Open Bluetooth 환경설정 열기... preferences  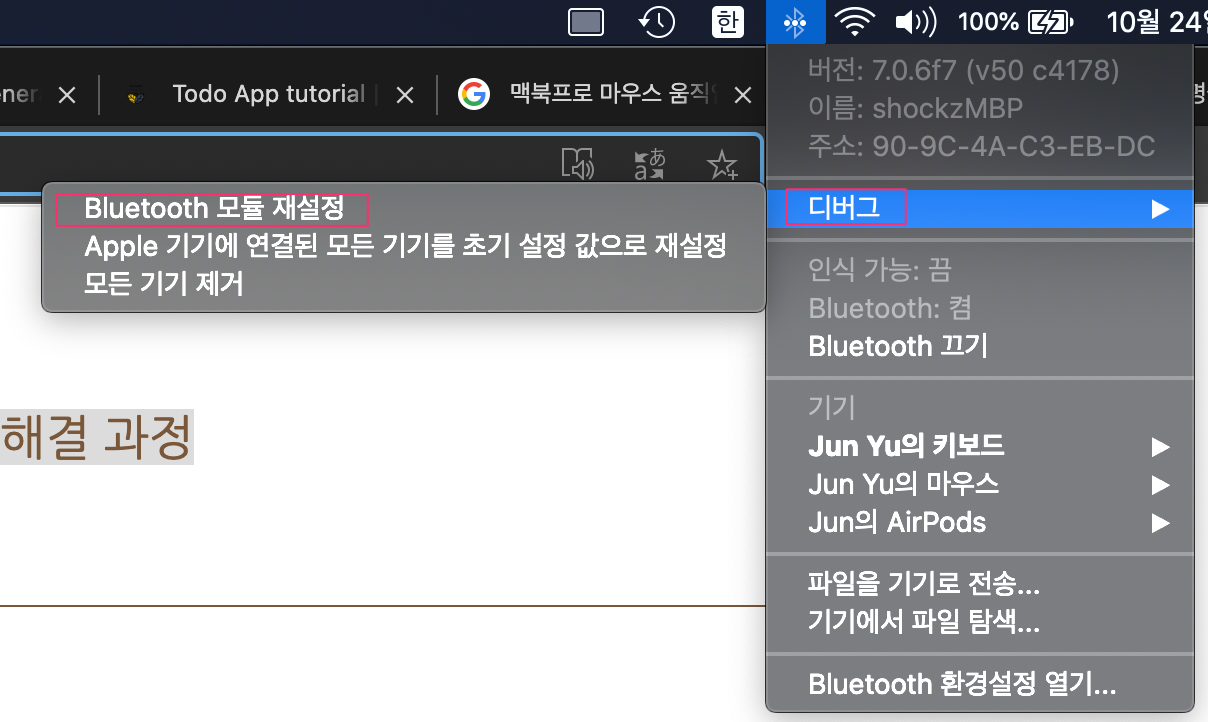pyautogui.click(x=962, y=684)
